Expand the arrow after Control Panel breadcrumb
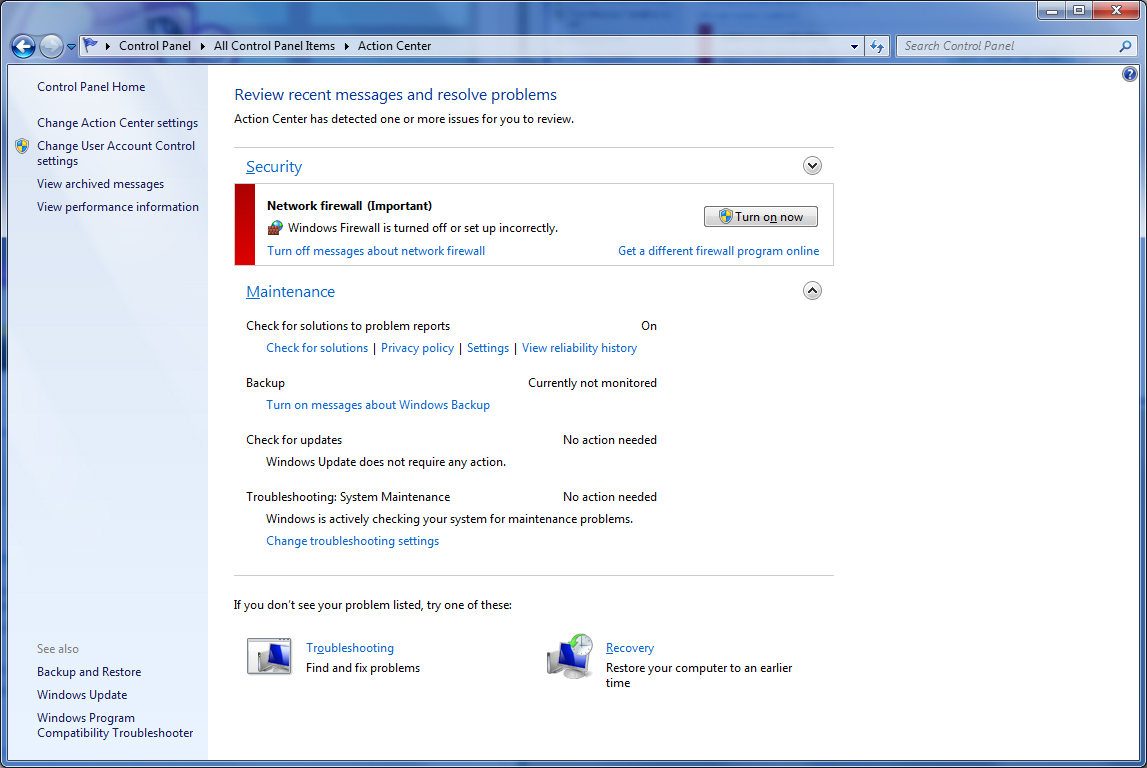Screen dimensions: 1147x768 point(203,46)
